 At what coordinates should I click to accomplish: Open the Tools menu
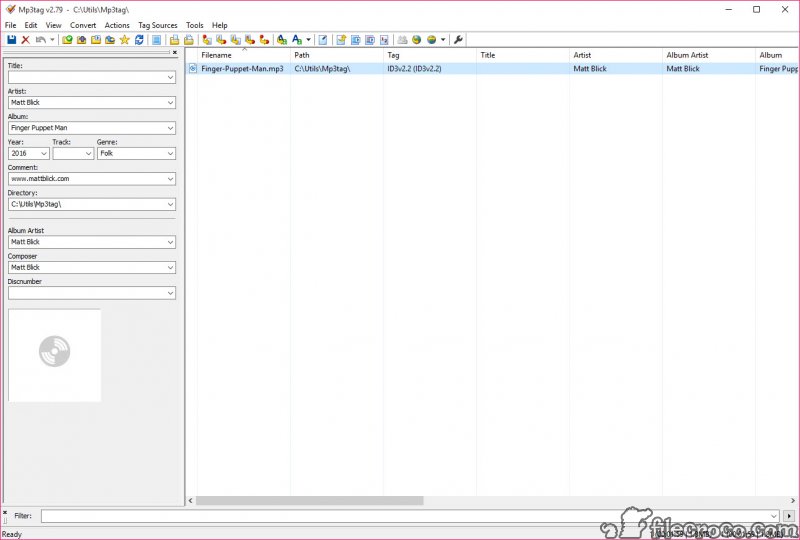tap(194, 25)
